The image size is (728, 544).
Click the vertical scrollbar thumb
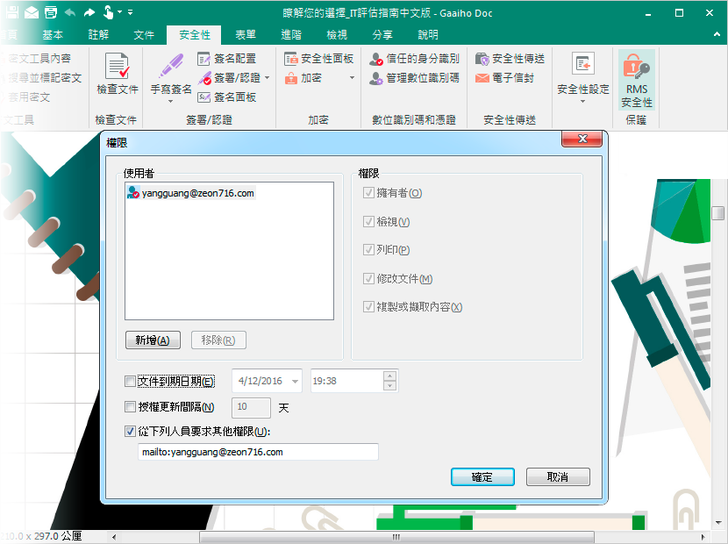pos(718,213)
